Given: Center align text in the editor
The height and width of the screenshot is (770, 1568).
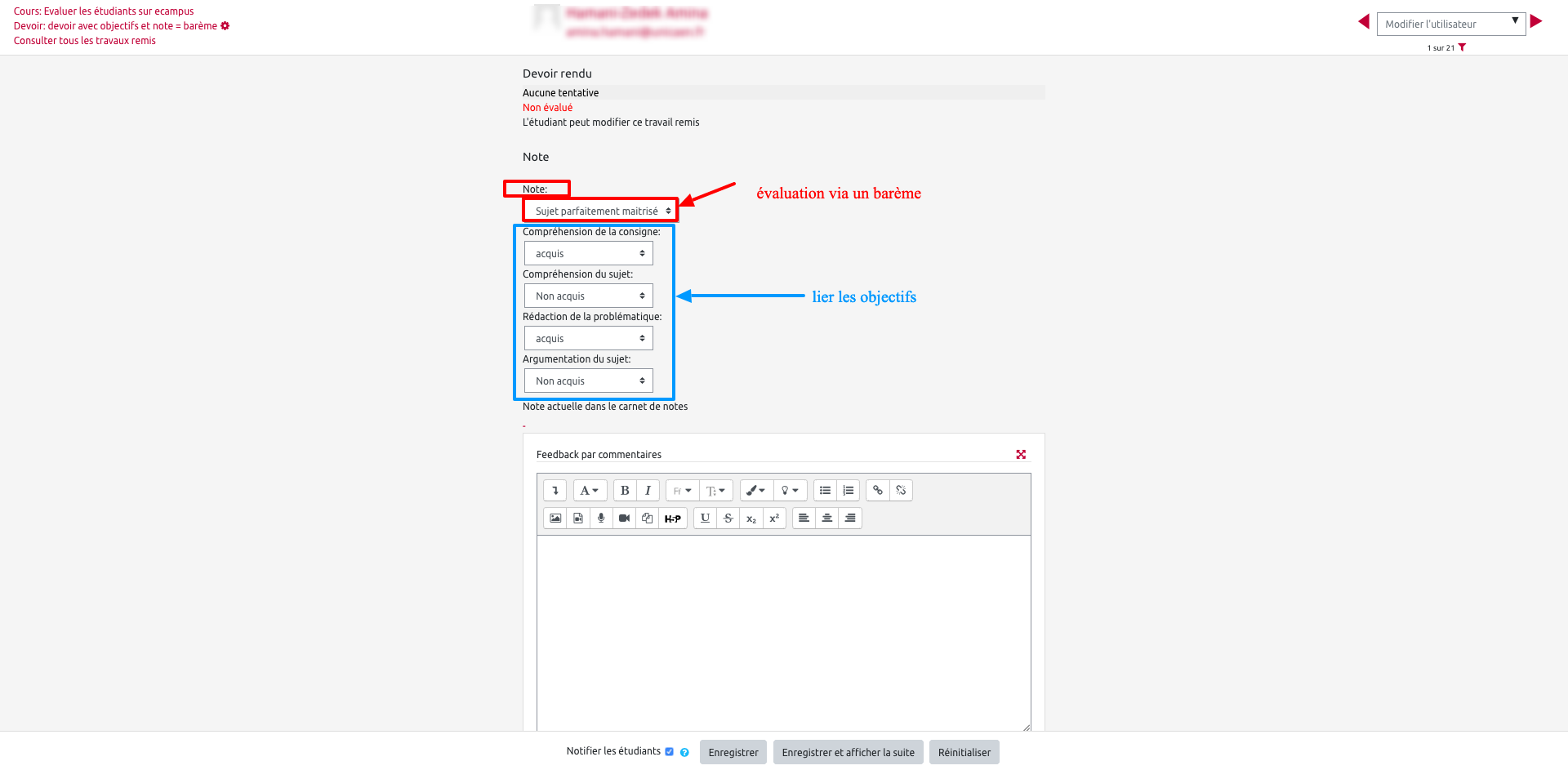Looking at the screenshot, I should [827, 519].
